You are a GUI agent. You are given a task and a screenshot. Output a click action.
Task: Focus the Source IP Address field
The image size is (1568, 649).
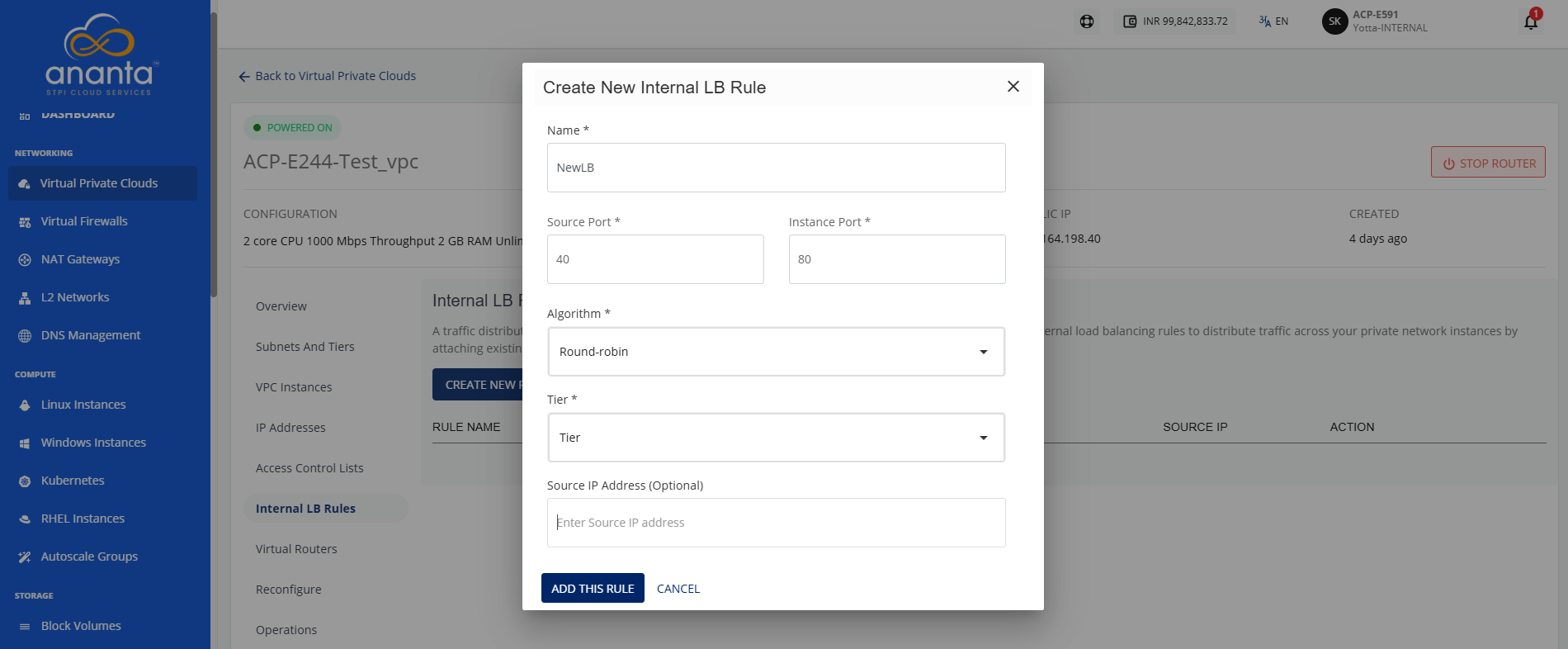(x=777, y=523)
